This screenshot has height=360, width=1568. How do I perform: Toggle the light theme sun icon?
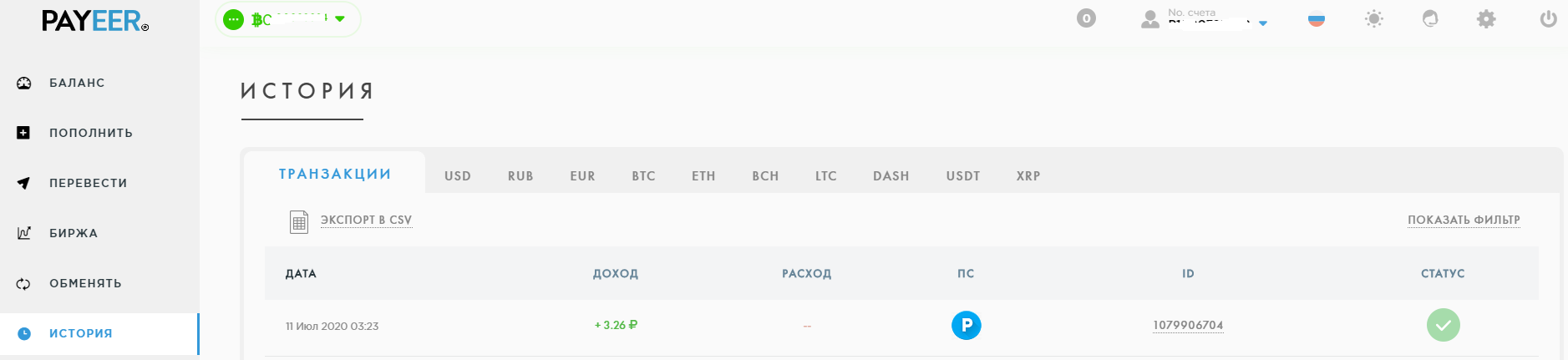[1374, 18]
